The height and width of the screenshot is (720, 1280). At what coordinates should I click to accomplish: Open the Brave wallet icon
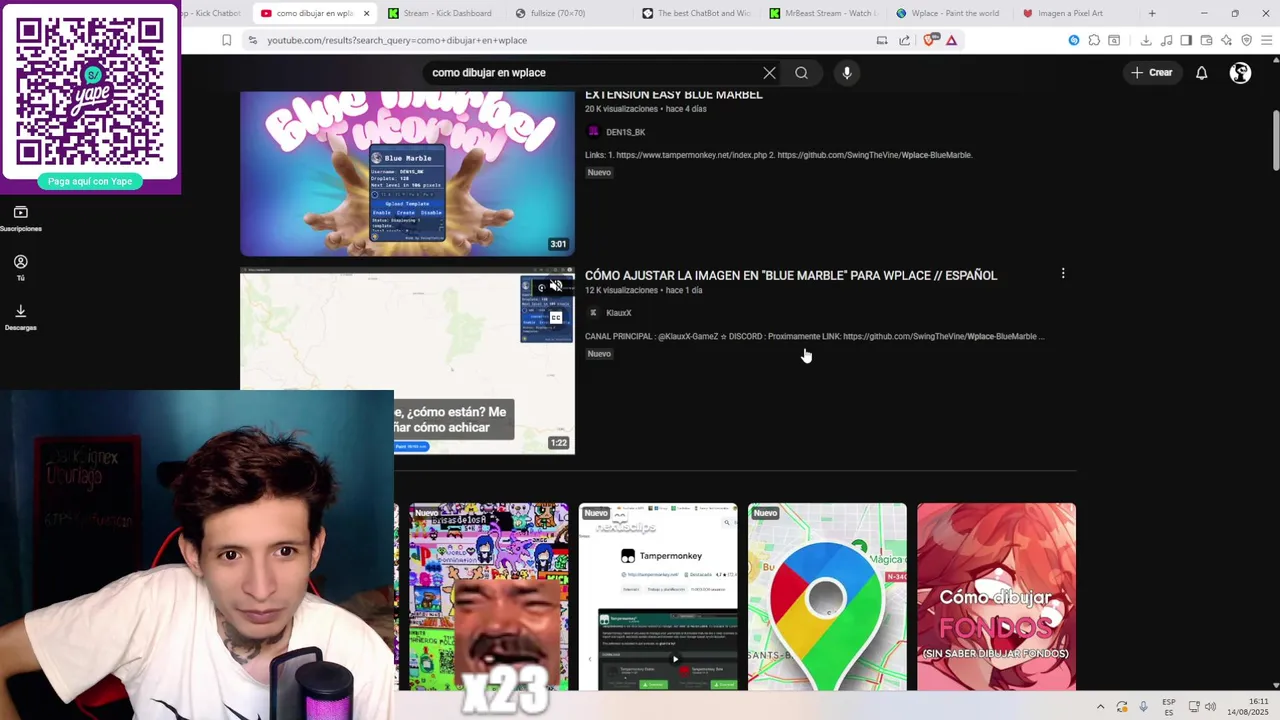[x=1206, y=40]
